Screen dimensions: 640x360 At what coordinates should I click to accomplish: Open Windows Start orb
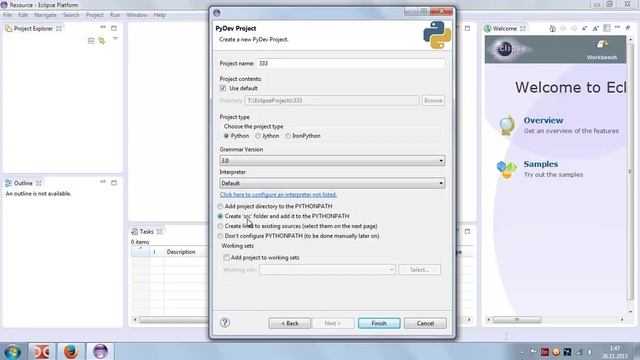click(12, 351)
